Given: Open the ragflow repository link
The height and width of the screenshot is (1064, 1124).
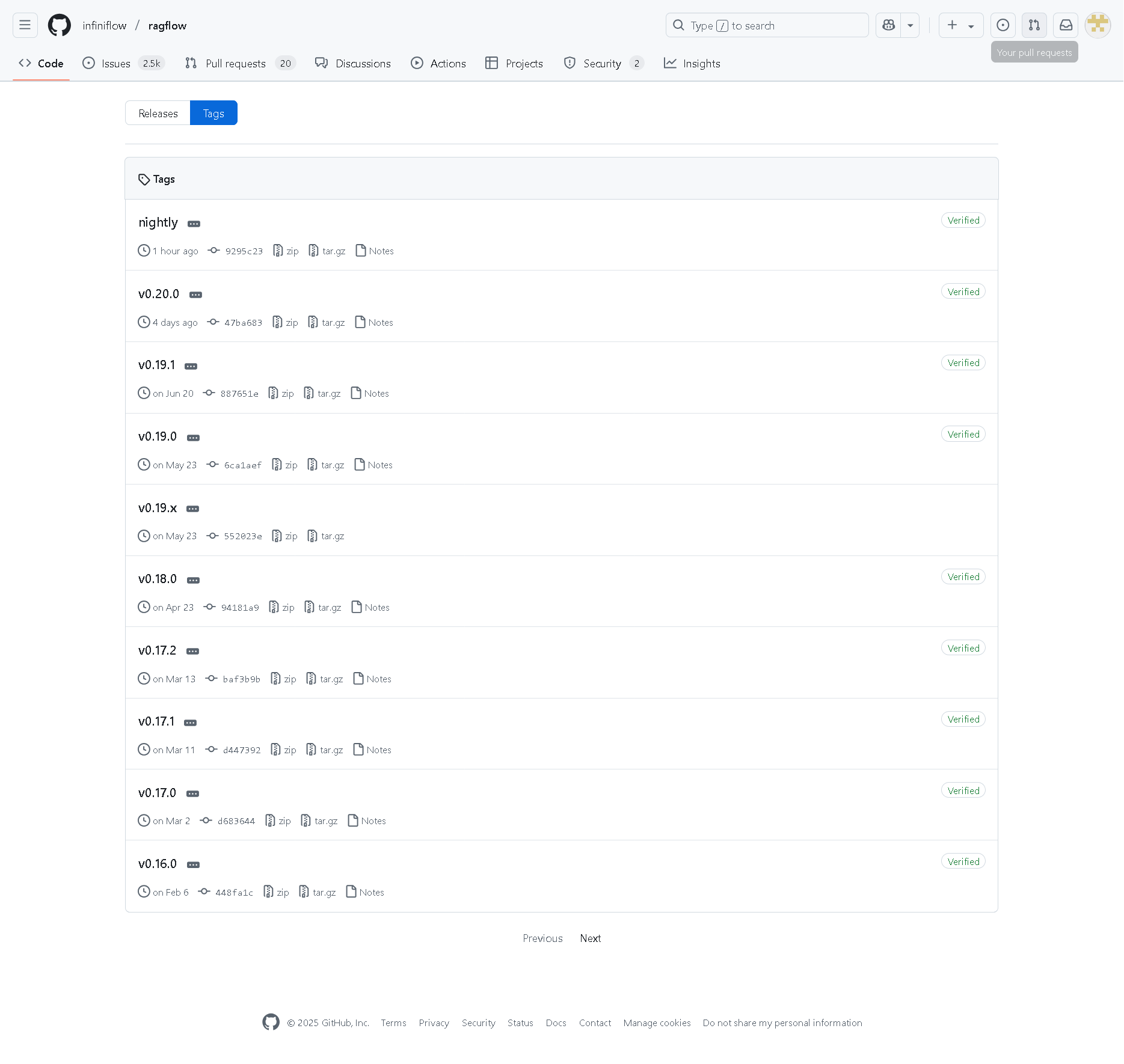Looking at the screenshot, I should tap(167, 25).
